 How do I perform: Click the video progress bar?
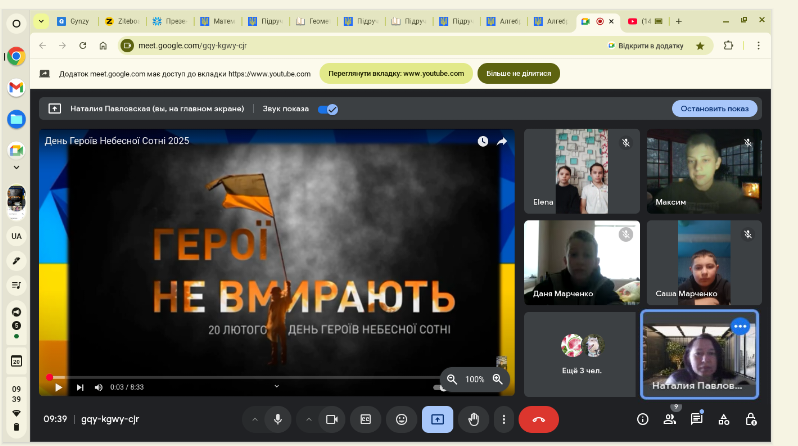[x=244, y=377]
